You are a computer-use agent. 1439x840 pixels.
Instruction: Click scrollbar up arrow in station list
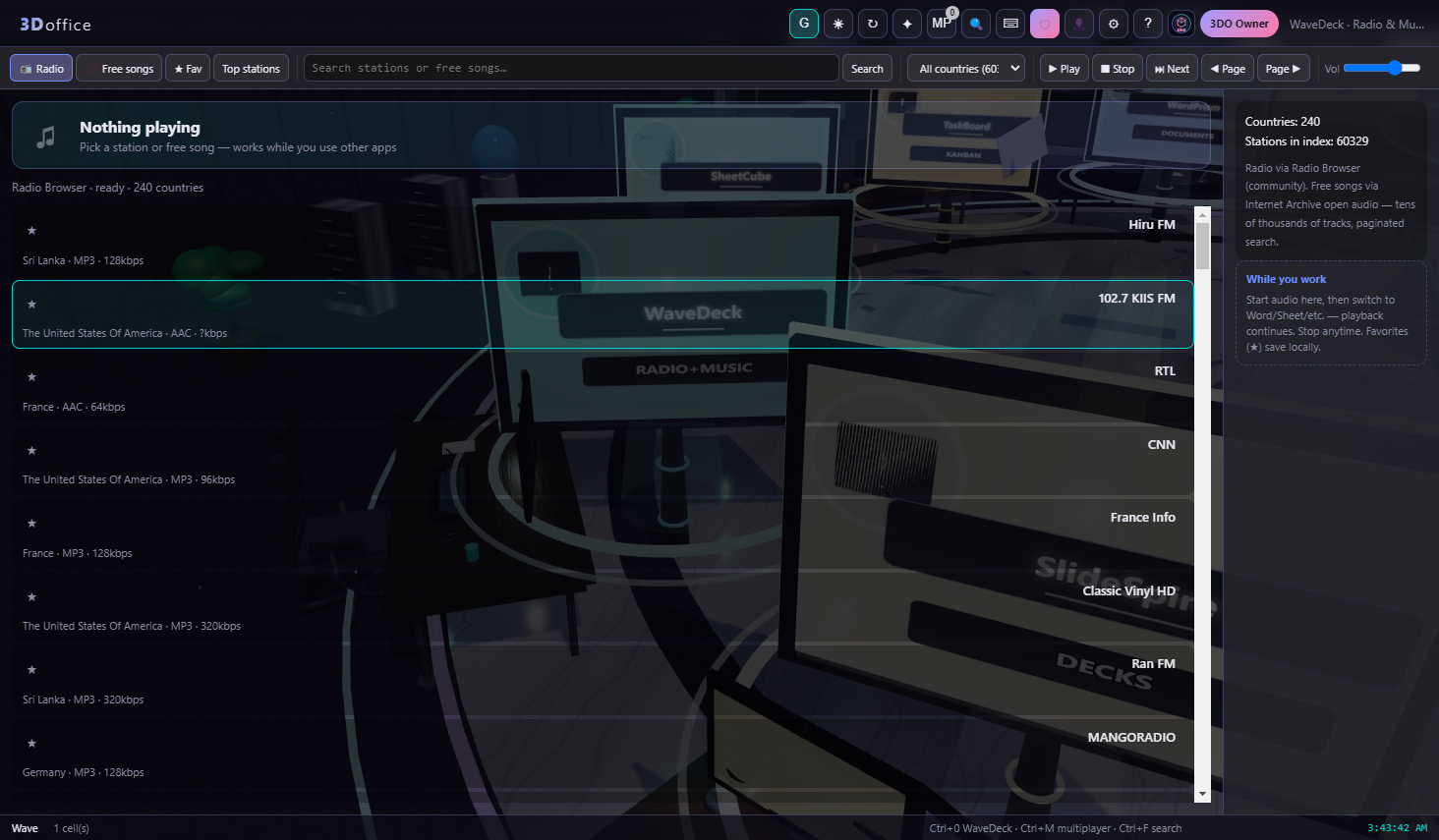click(x=1202, y=214)
